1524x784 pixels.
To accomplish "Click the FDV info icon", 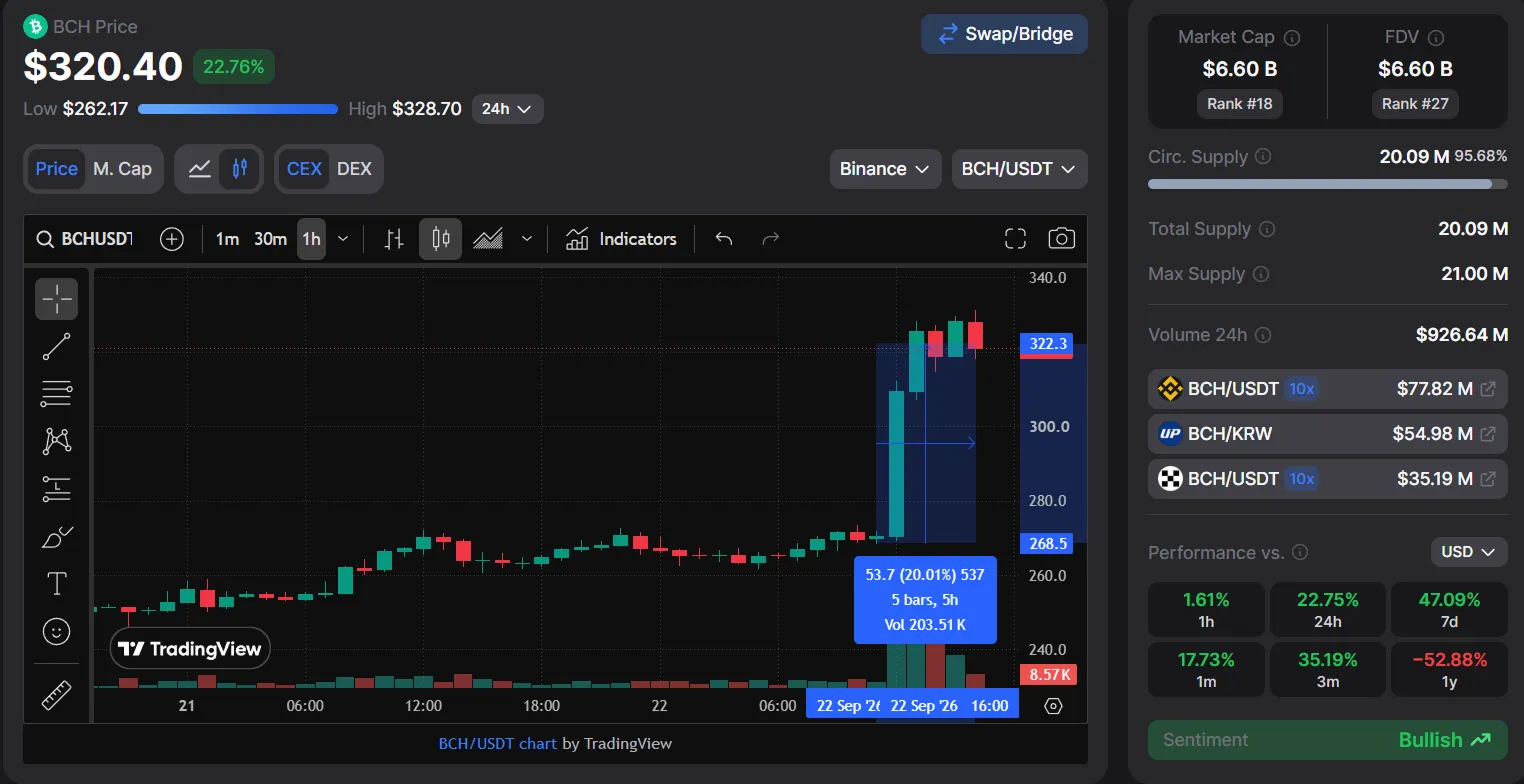I will [x=1436, y=38].
